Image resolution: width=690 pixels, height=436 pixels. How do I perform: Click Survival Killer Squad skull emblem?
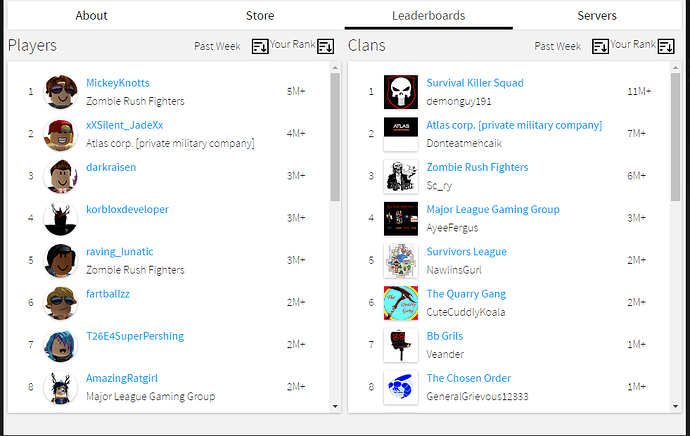tap(401, 92)
